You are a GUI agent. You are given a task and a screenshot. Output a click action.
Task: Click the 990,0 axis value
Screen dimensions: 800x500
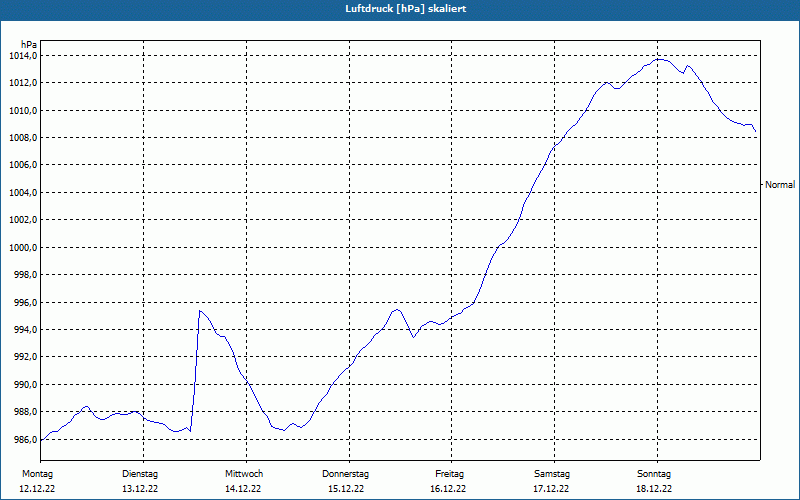click(x=25, y=385)
